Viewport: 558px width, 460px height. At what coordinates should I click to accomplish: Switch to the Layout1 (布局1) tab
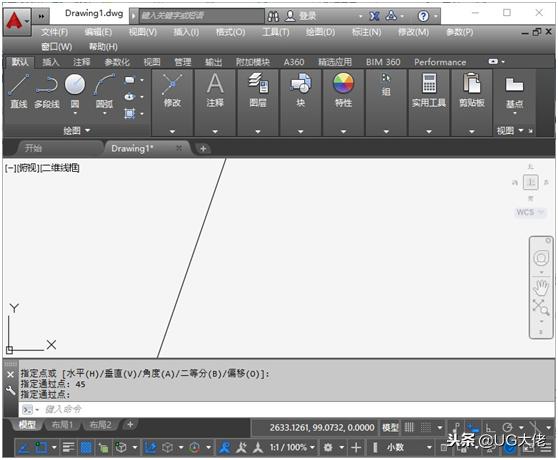click(x=62, y=425)
